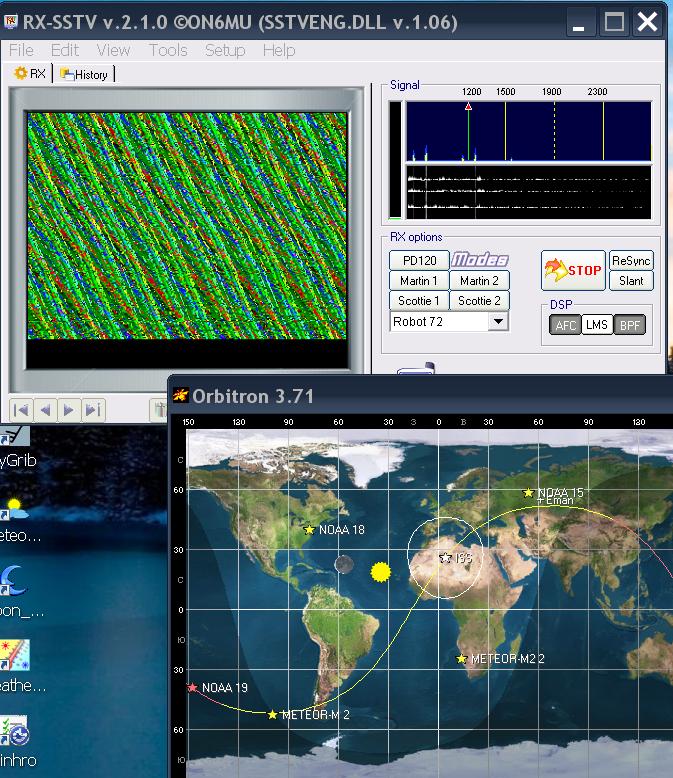This screenshot has height=778, width=673.
Task: Click the Orbitron title bar icon
Action: pos(180,395)
